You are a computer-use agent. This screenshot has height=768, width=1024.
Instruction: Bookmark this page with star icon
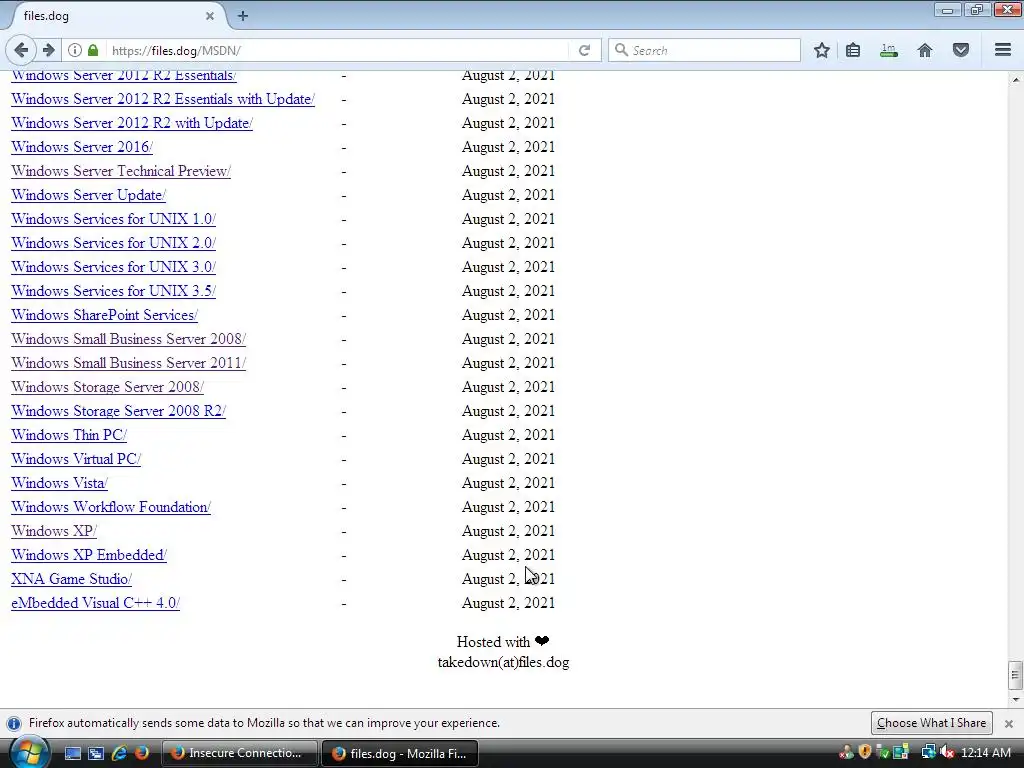[822, 50]
